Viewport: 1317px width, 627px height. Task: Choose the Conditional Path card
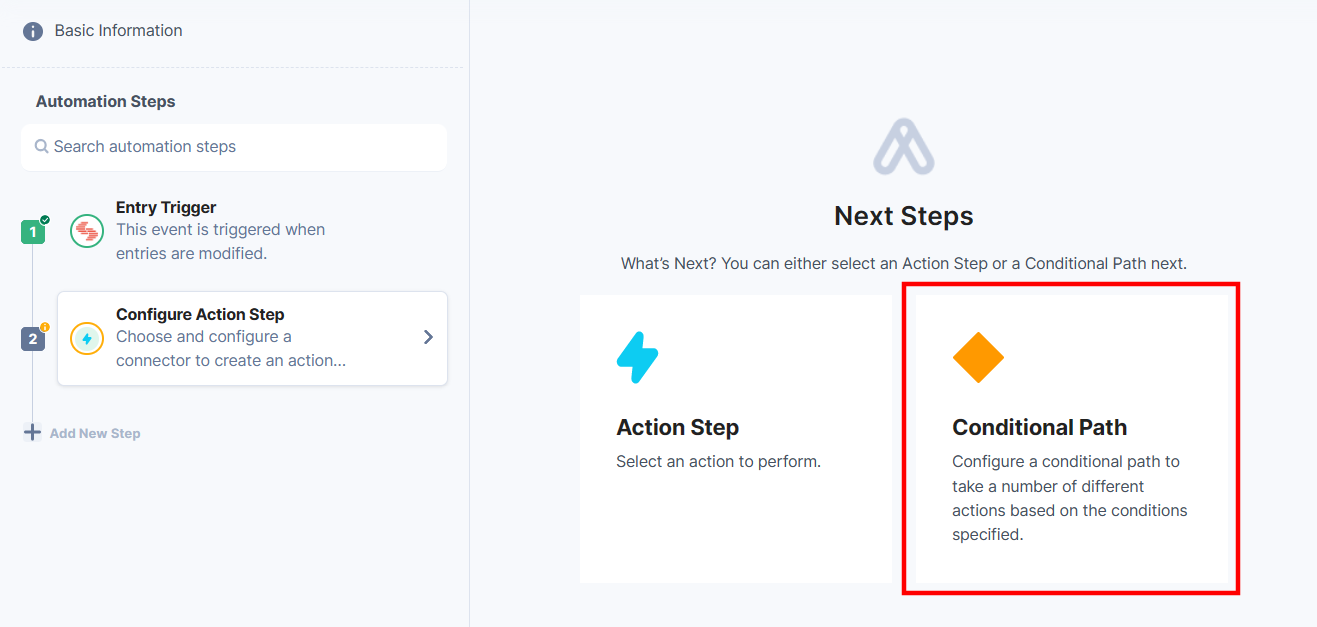coord(1070,438)
